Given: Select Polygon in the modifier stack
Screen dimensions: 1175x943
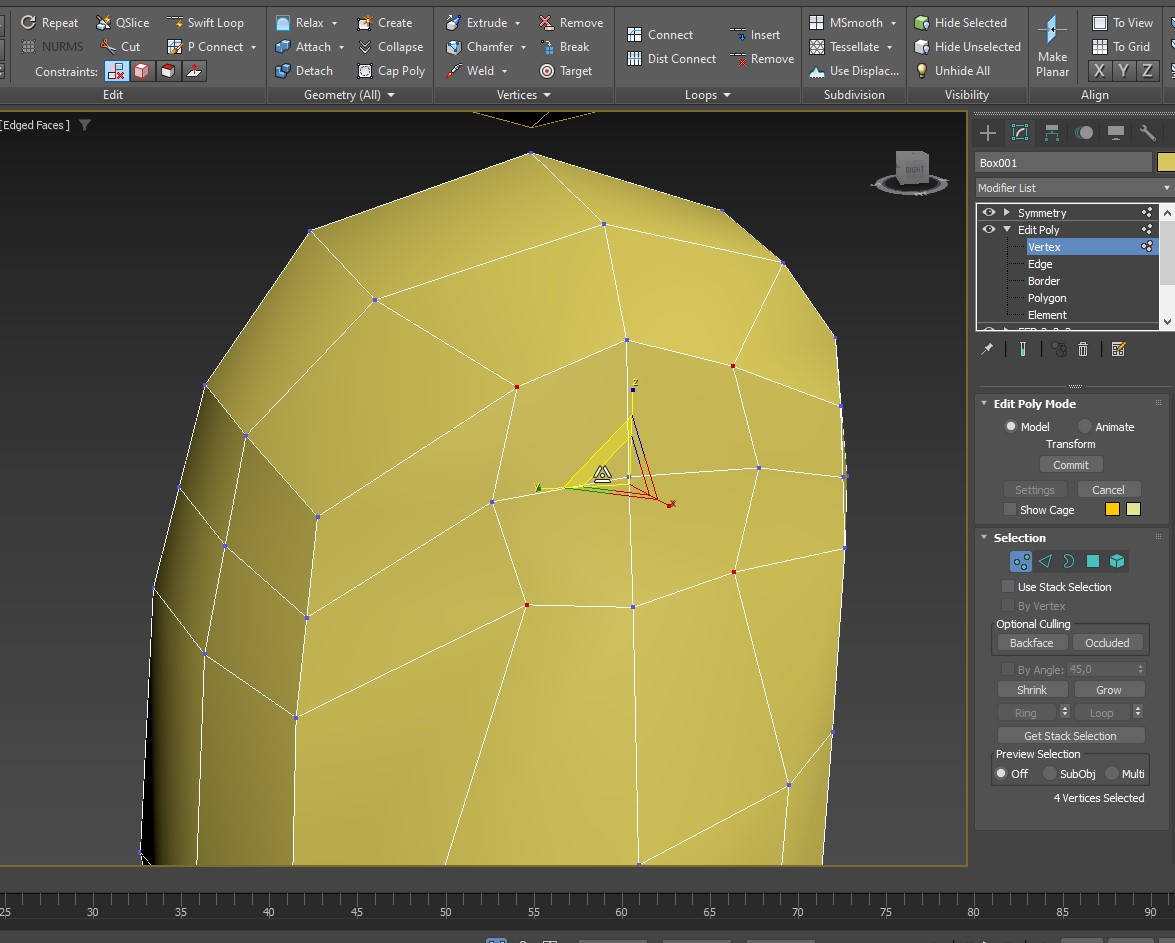Looking at the screenshot, I should (x=1046, y=298).
